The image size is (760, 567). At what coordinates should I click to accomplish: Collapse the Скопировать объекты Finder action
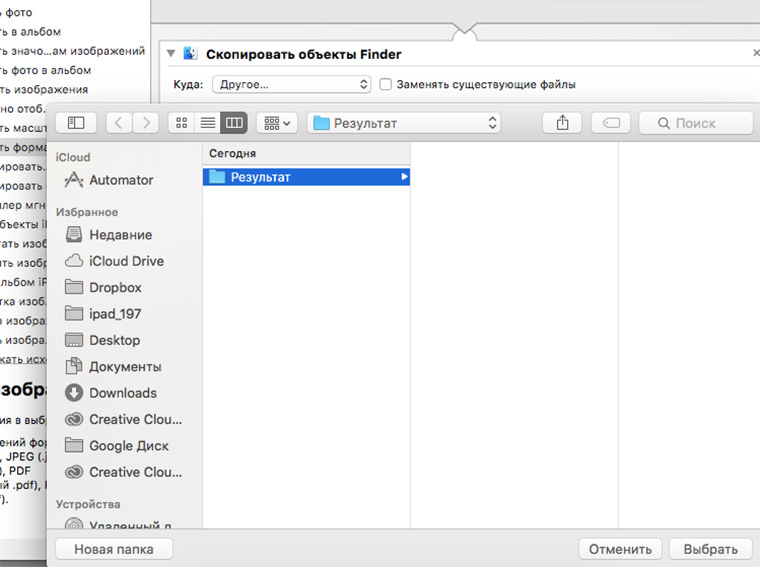click(x=171, y=54)
